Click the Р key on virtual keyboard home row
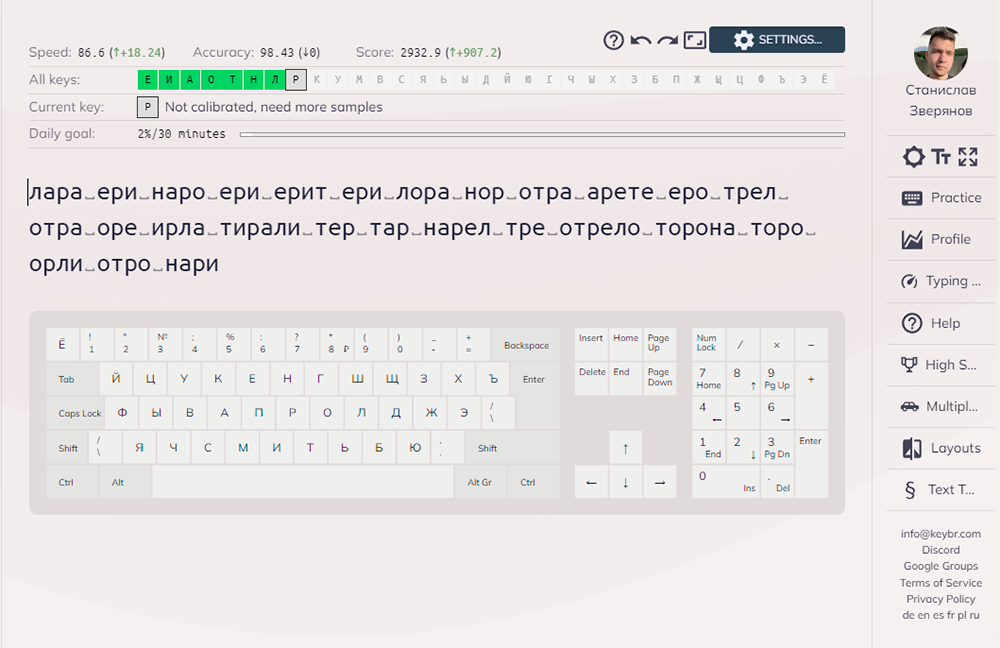 point(293,413)
